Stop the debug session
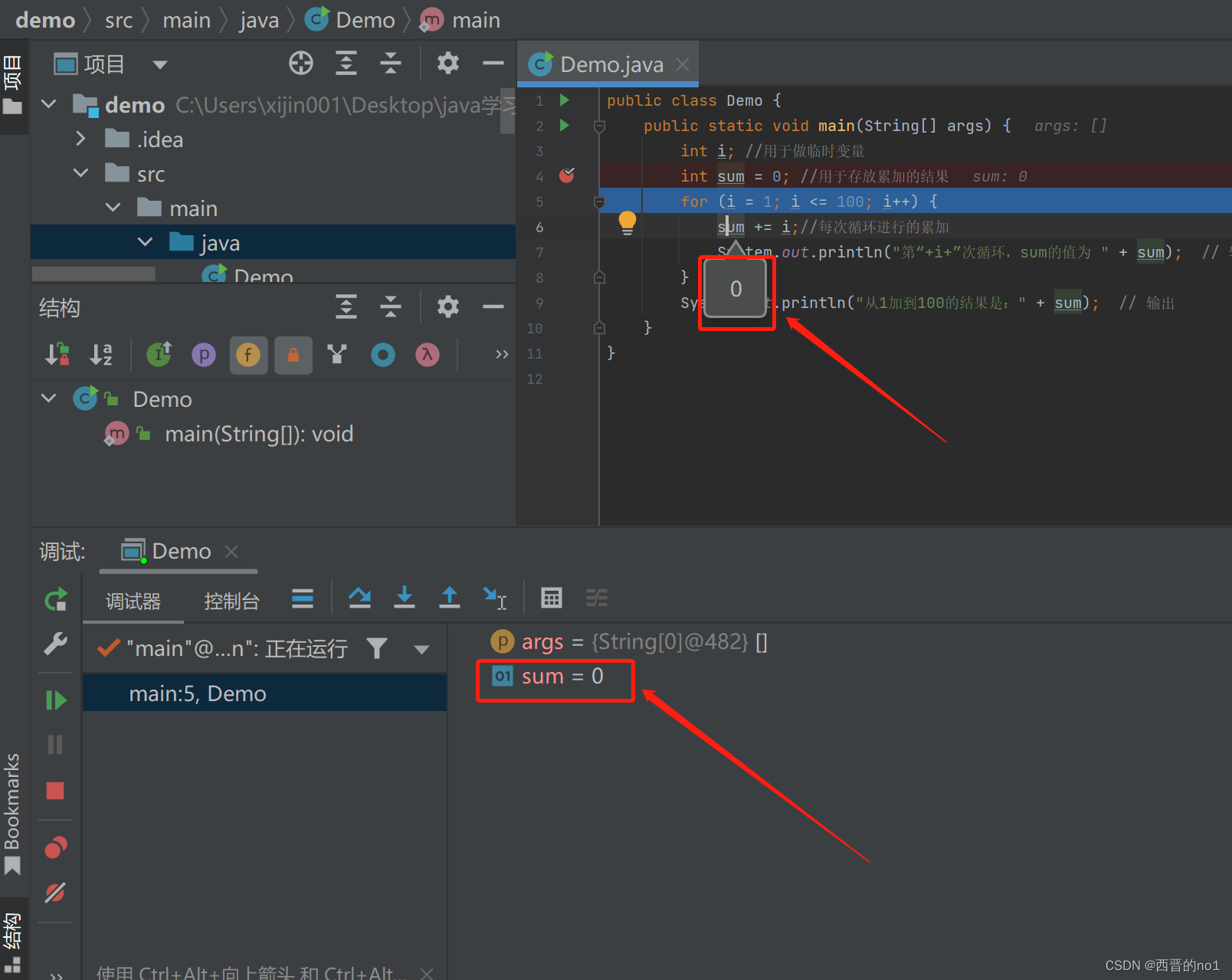This screenshot has height=980, width=1232. (55, 791)
